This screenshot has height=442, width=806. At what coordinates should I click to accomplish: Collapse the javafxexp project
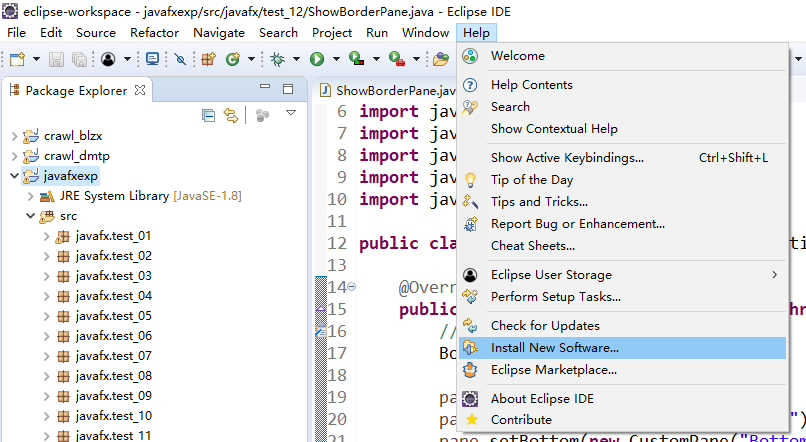pyautogui.click(x=14, y=176)
